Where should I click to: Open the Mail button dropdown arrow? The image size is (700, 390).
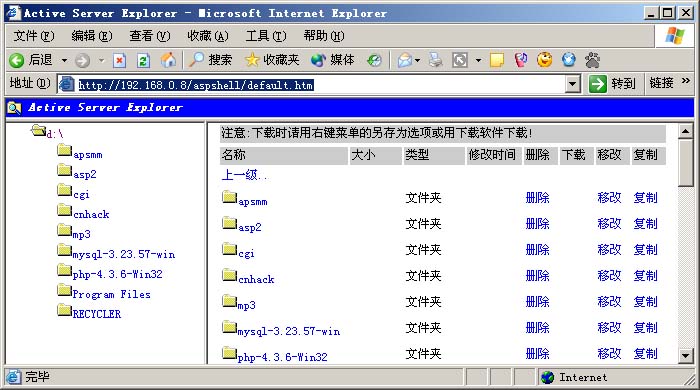coord(418,60)
